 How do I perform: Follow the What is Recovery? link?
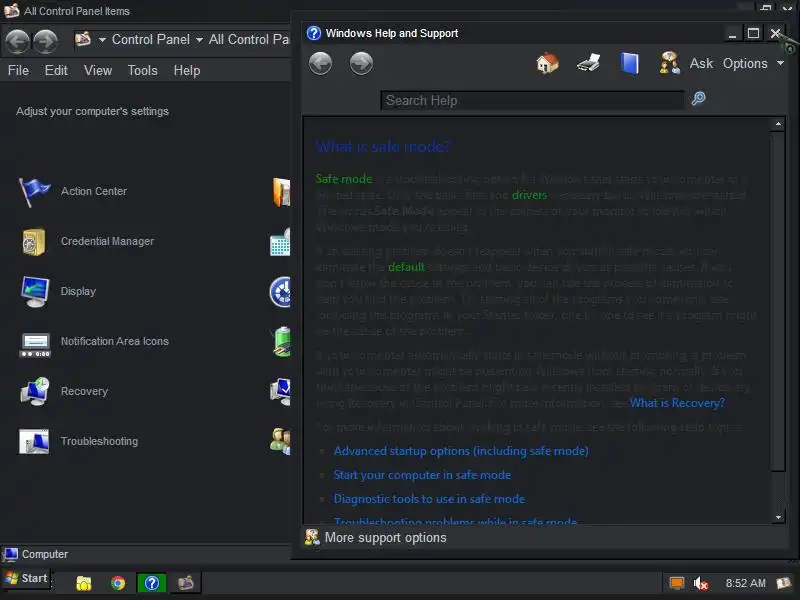click(677, 403)
